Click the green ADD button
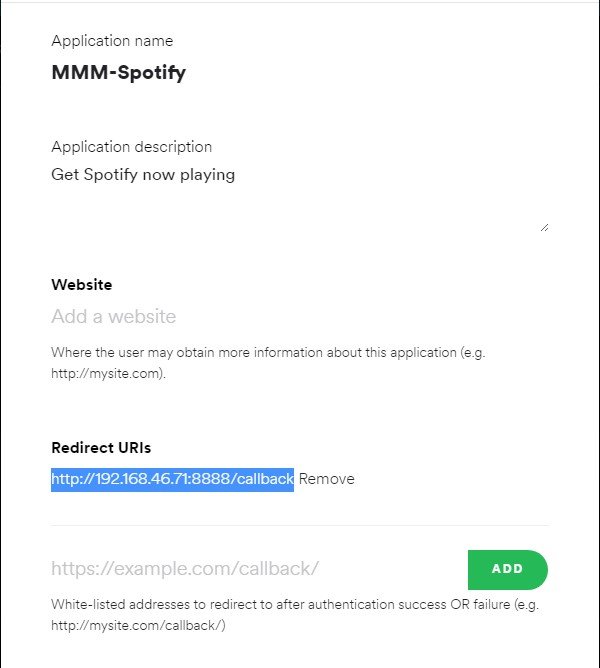Viewport: 600px width, 668px height. (x=507, y=569)
